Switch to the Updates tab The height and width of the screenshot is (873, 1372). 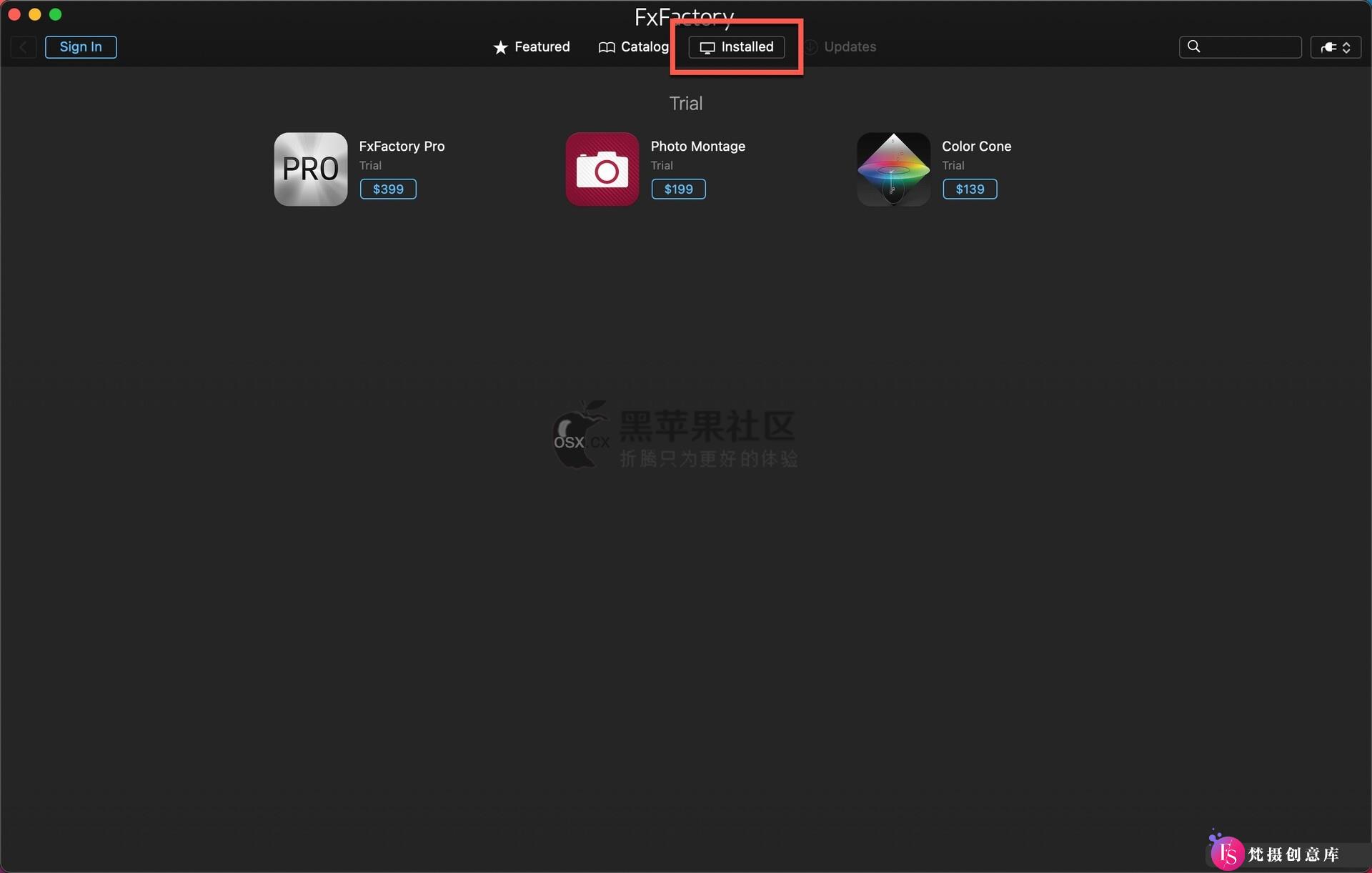(x=840, y=47)
